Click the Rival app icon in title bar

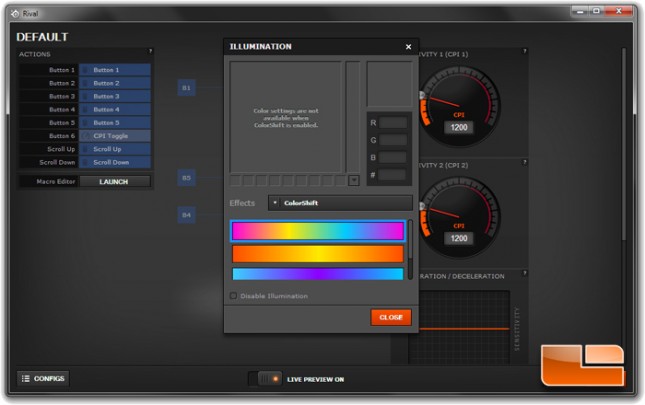pyautogui.click(x=15, y=14)
